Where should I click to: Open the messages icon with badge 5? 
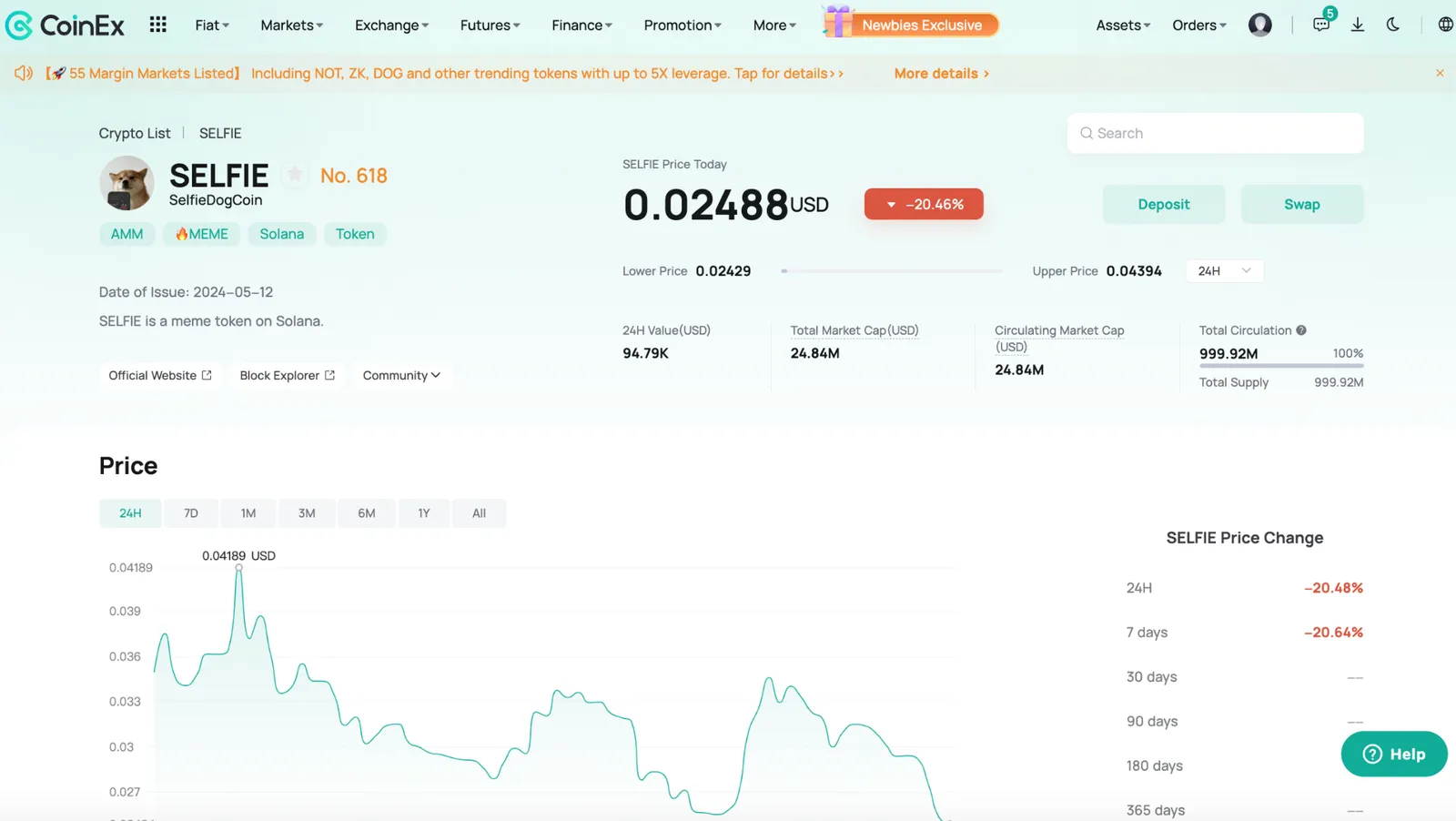1321,25
